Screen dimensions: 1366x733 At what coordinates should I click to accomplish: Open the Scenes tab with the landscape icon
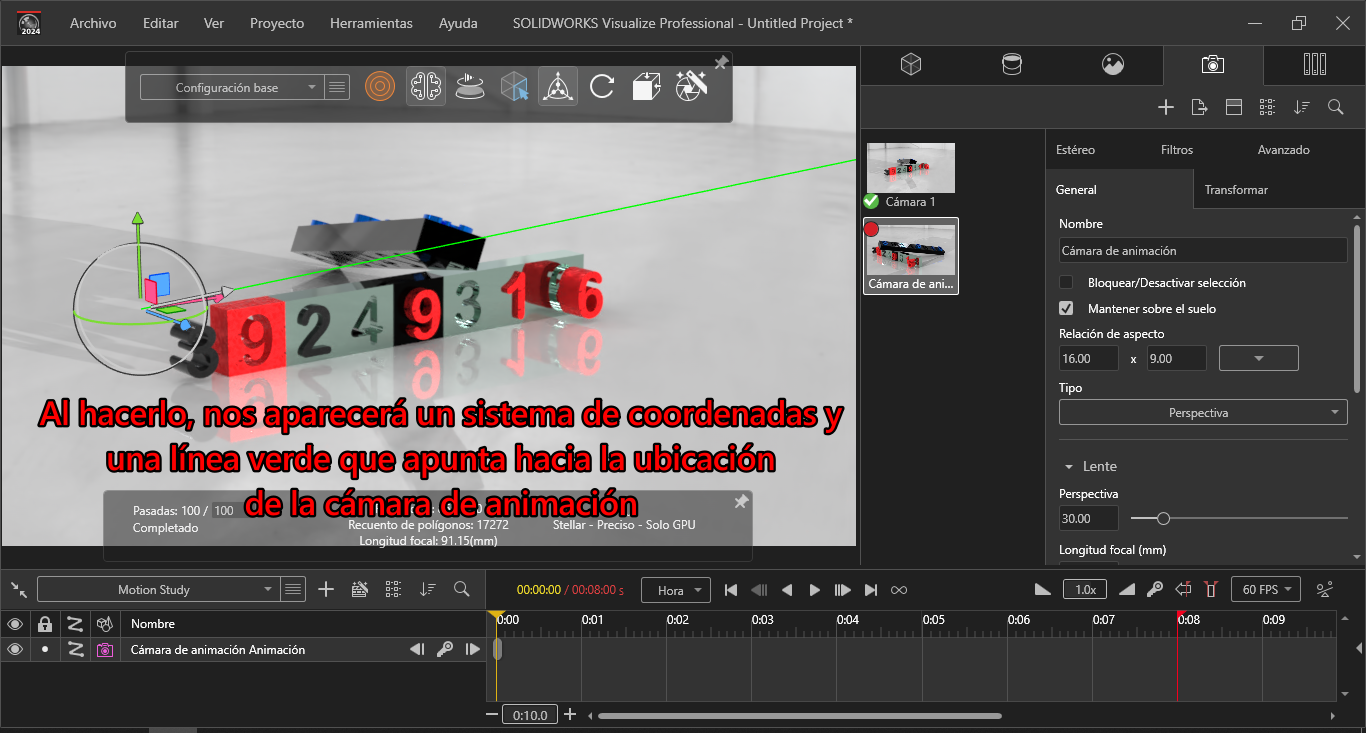coord(1113,65)
